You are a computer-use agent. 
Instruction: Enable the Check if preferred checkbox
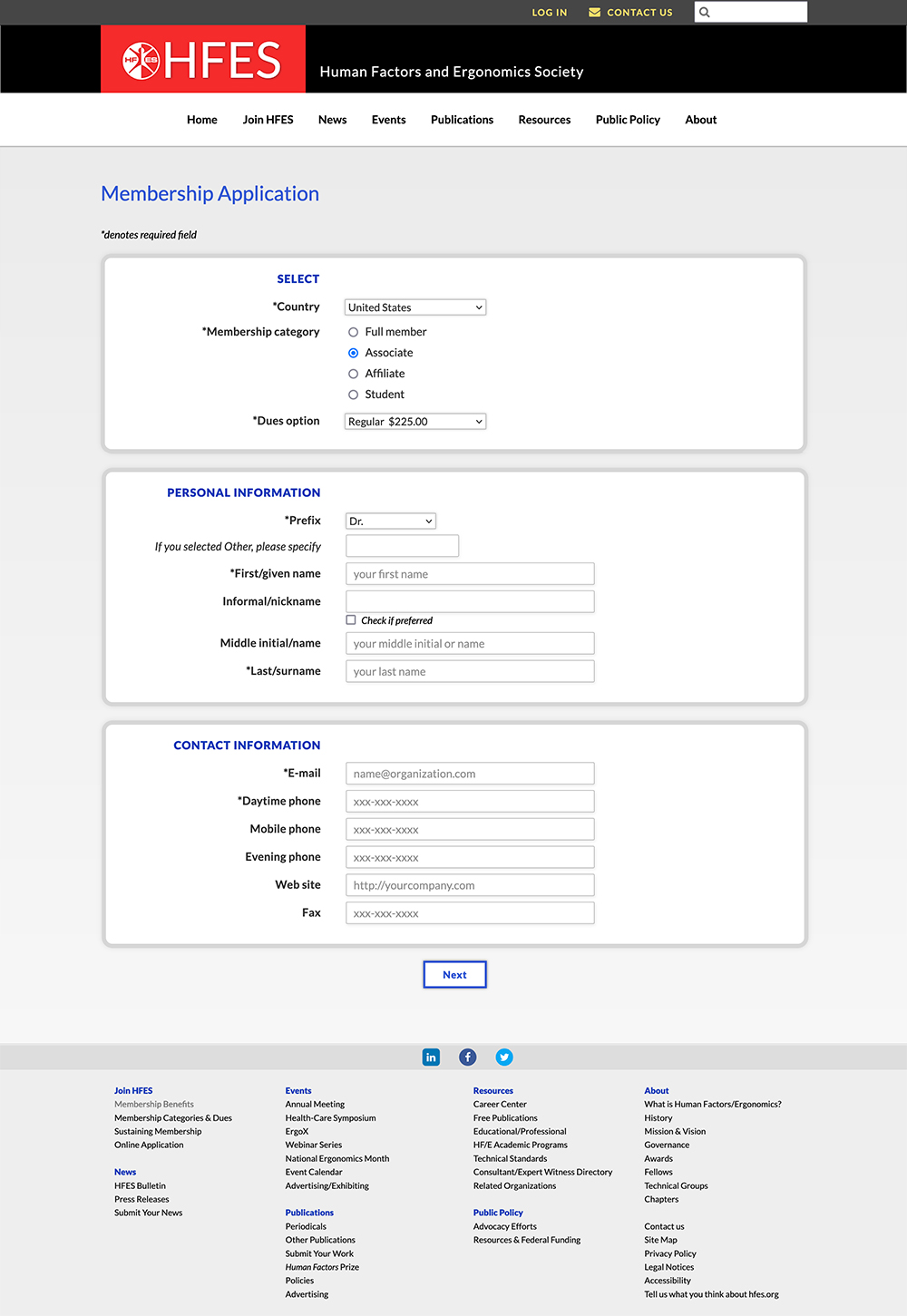[x=351, y=619]
